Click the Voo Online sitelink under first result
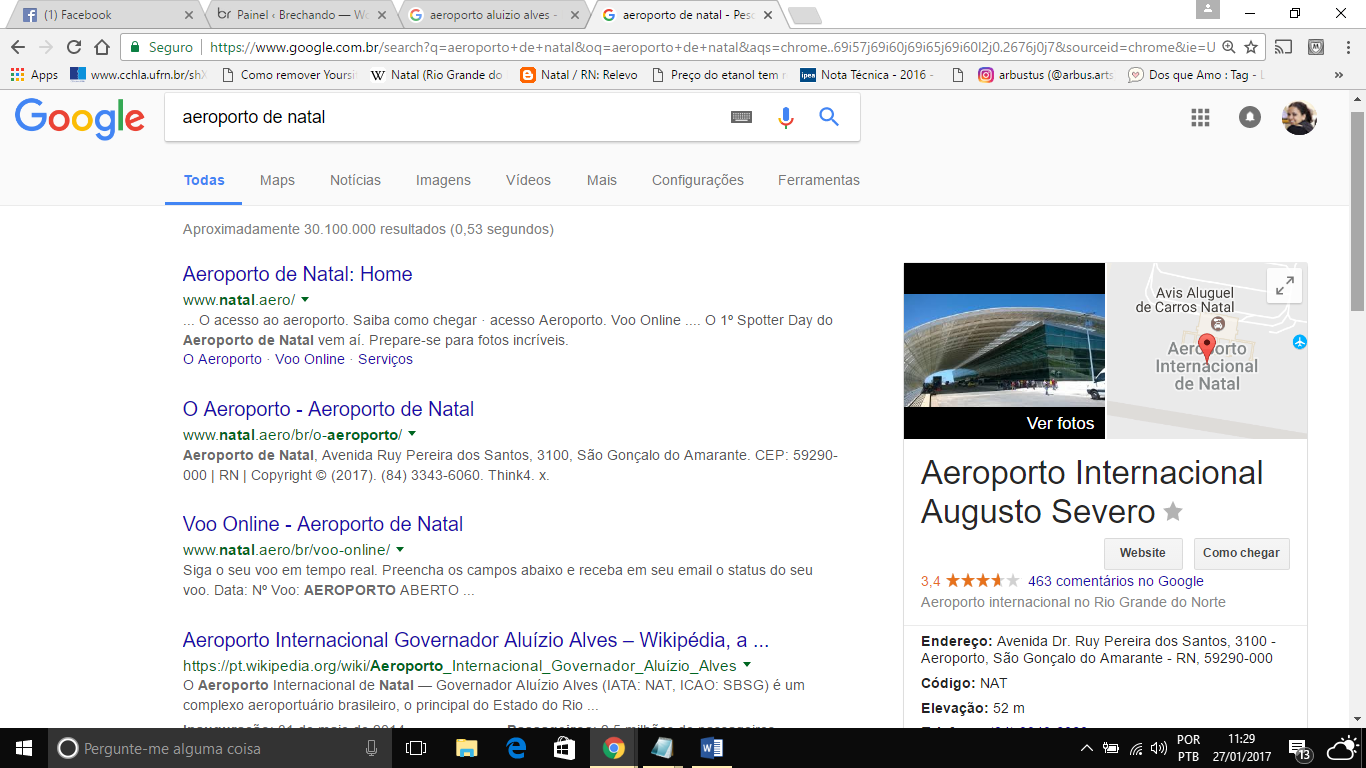The image size is (1366, 768). point(310,359)
